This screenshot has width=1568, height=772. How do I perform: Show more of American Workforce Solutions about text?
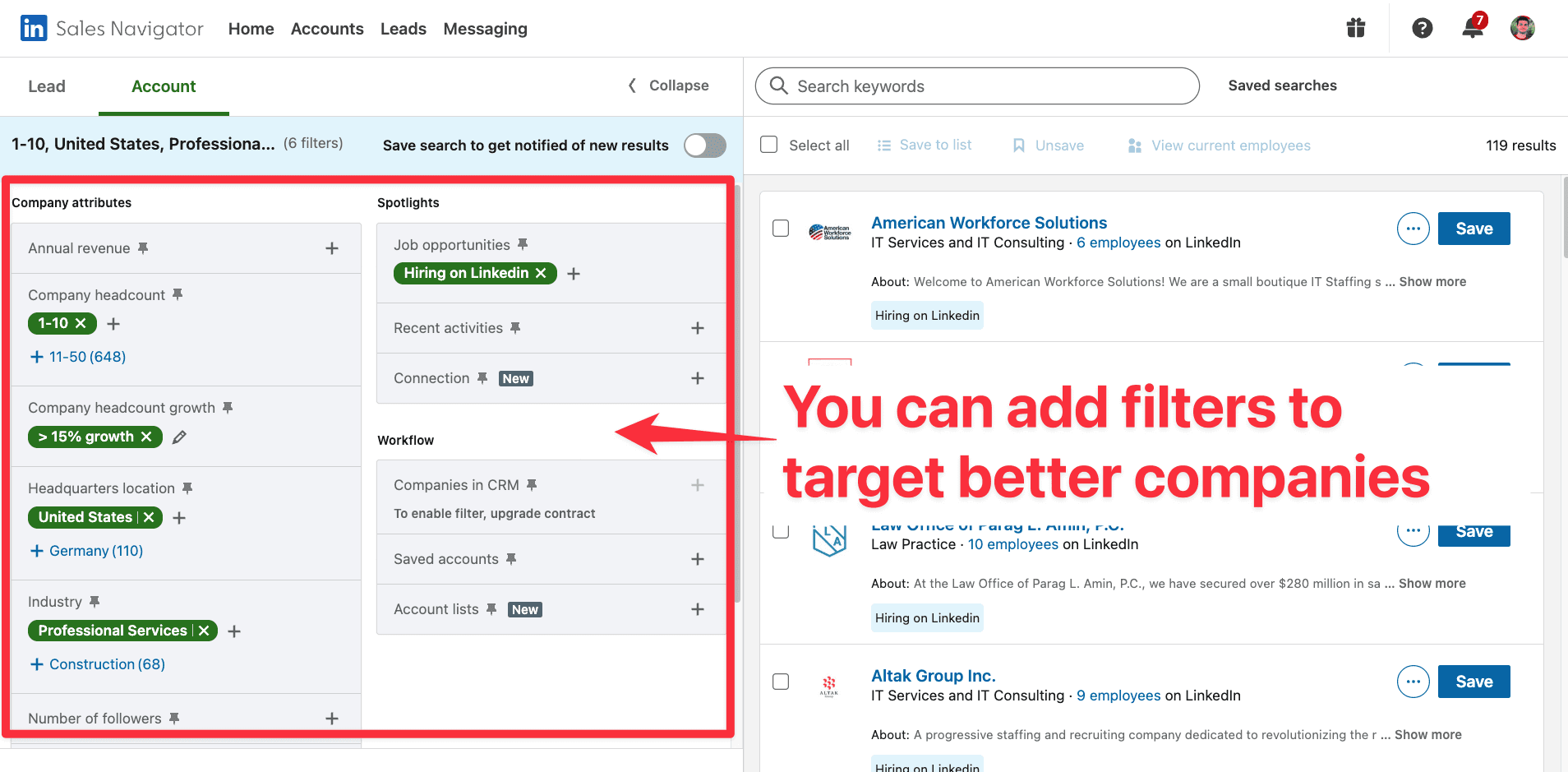tap(1432, 281)
